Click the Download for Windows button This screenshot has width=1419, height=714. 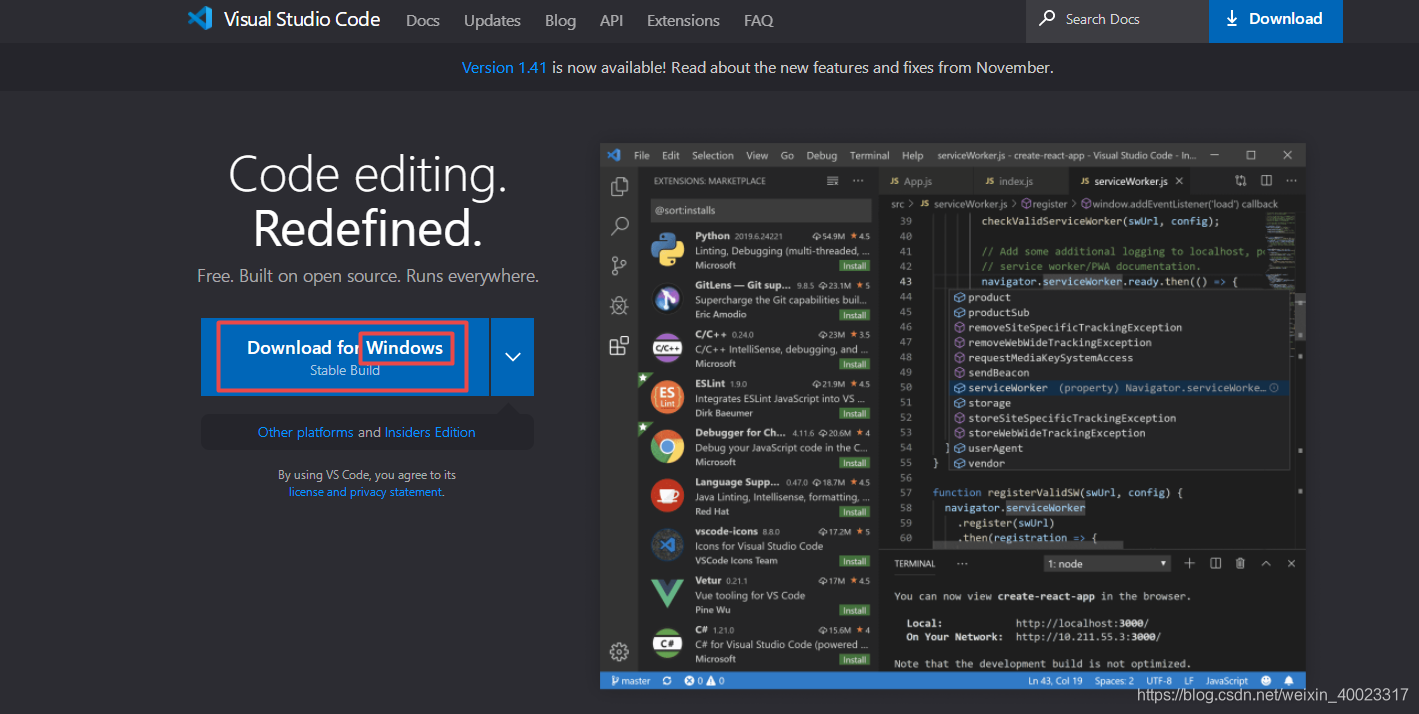345,357
